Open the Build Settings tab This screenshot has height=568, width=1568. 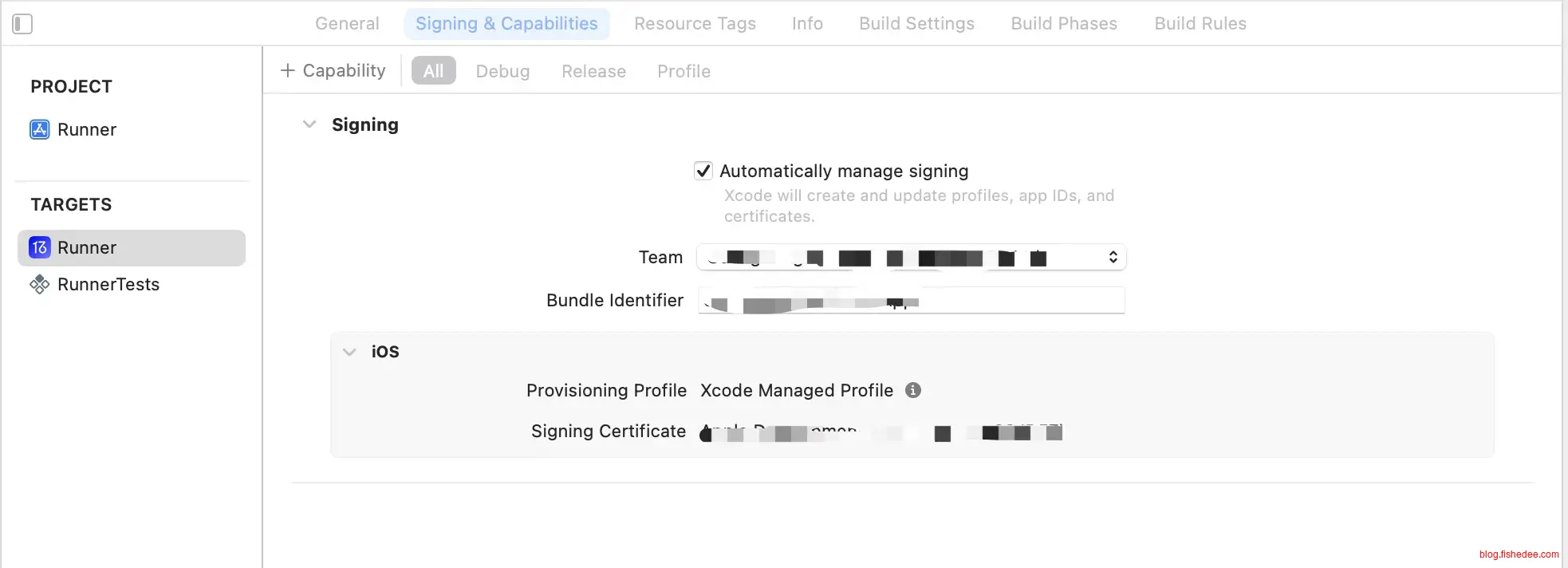point(916,24)
